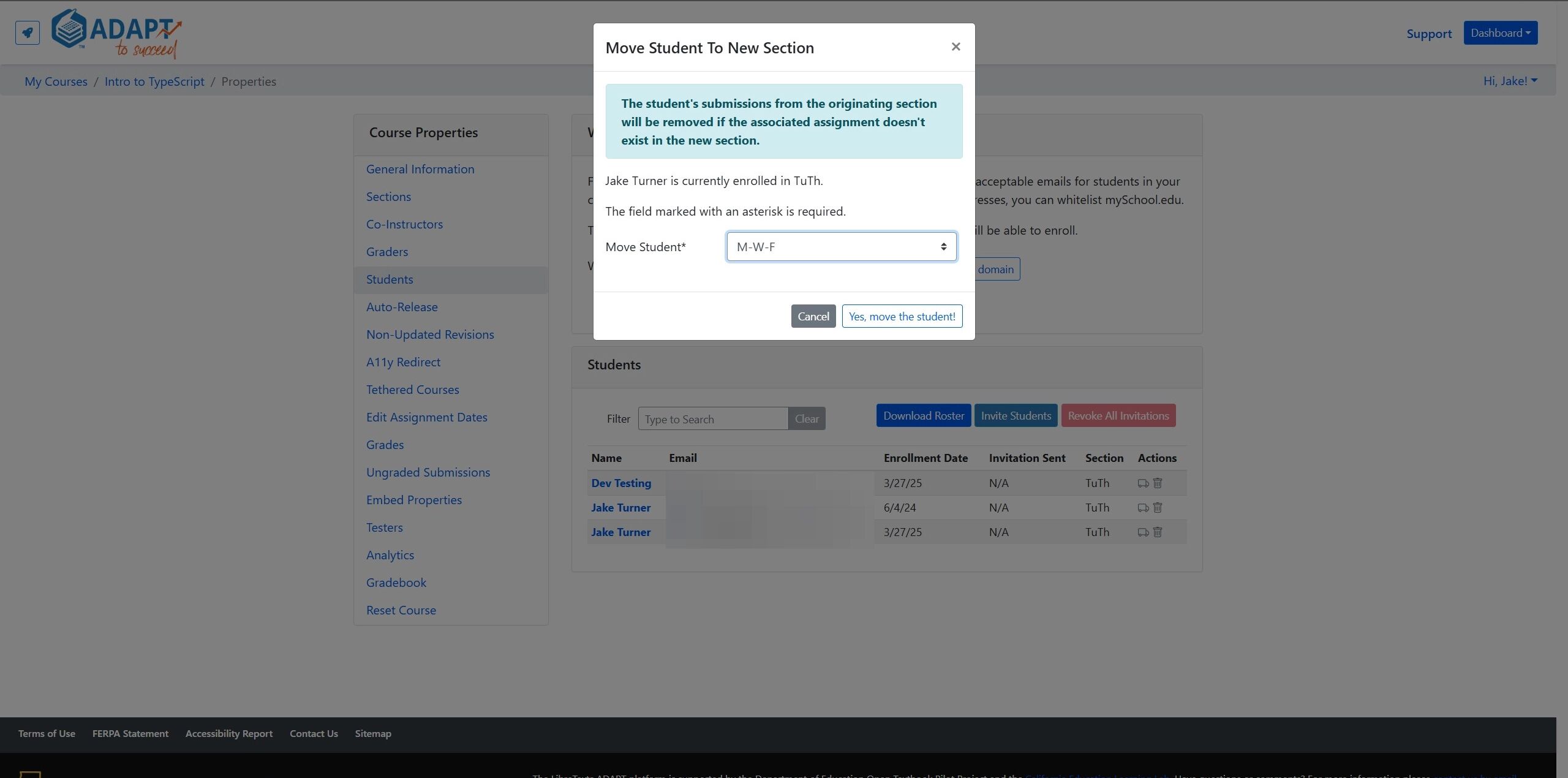Click move-section icon for 6/4/24 Jake Turner
Viewport: 1568px width, 778px height.
click(x=1143, y=508)
